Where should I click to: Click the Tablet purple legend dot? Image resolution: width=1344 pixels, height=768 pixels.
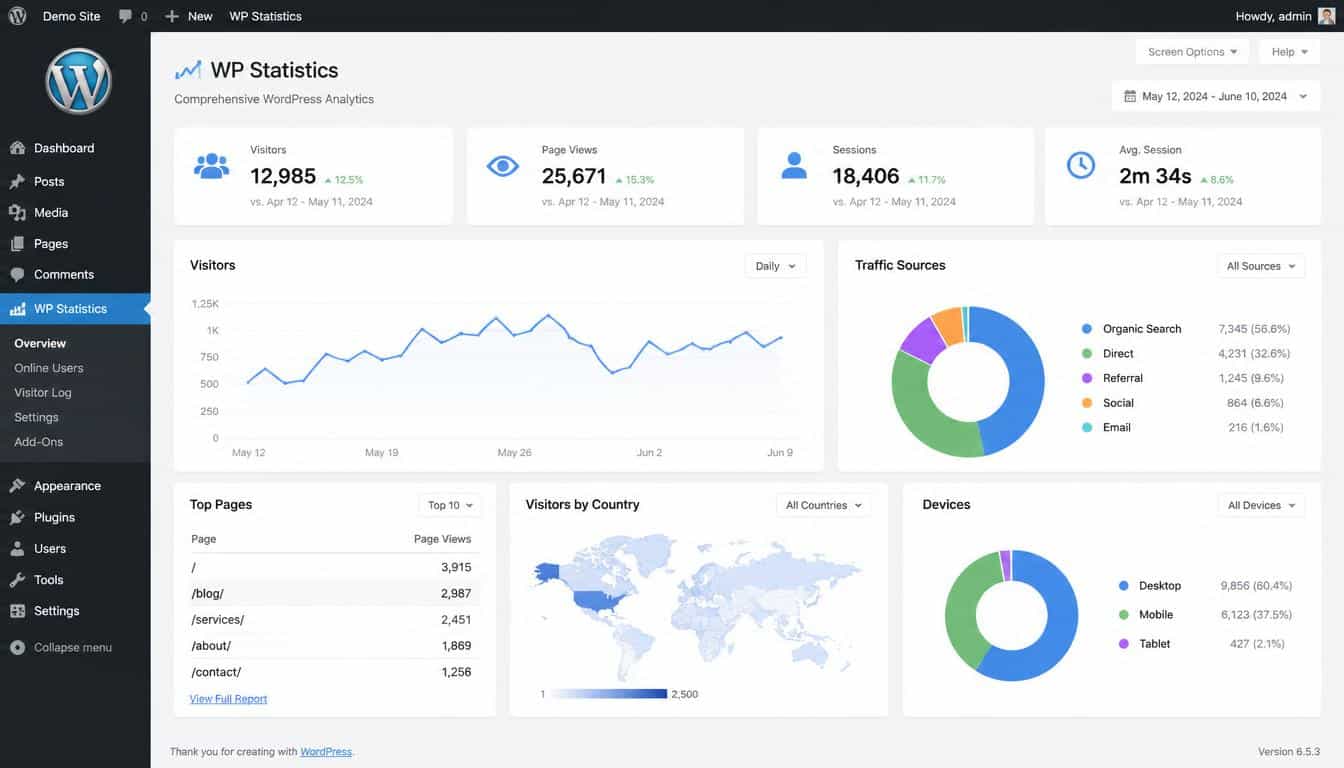(x=1124, y=644)
